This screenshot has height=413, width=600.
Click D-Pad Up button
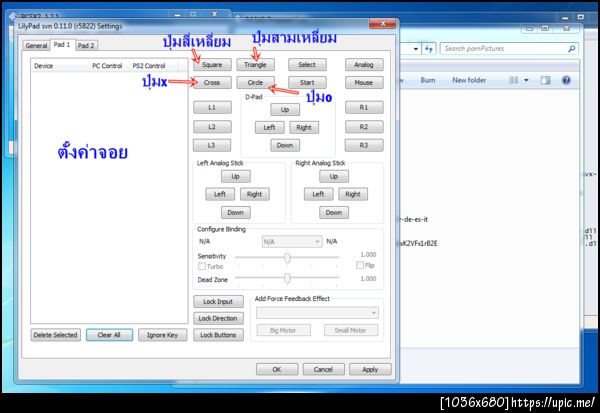285,110
